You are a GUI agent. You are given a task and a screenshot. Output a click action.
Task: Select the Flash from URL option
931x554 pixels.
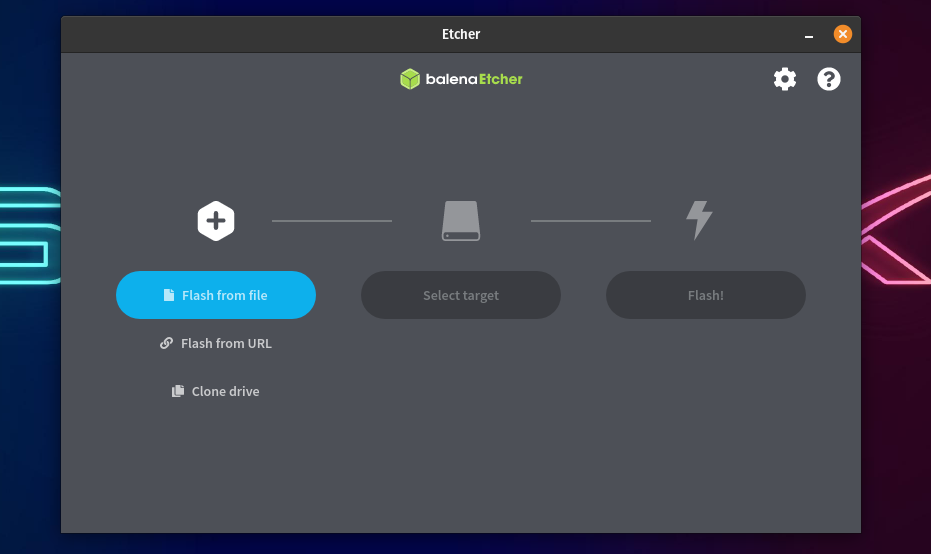(216, 343)
